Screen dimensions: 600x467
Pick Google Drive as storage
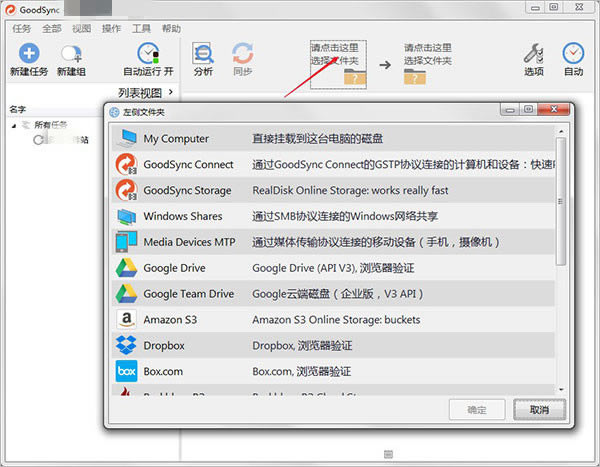coord(174,268)
